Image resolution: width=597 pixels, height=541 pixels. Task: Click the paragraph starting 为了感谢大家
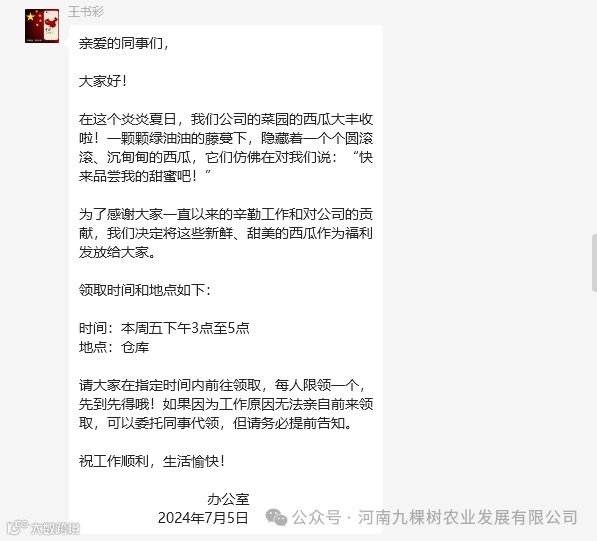tap(226, 233)
